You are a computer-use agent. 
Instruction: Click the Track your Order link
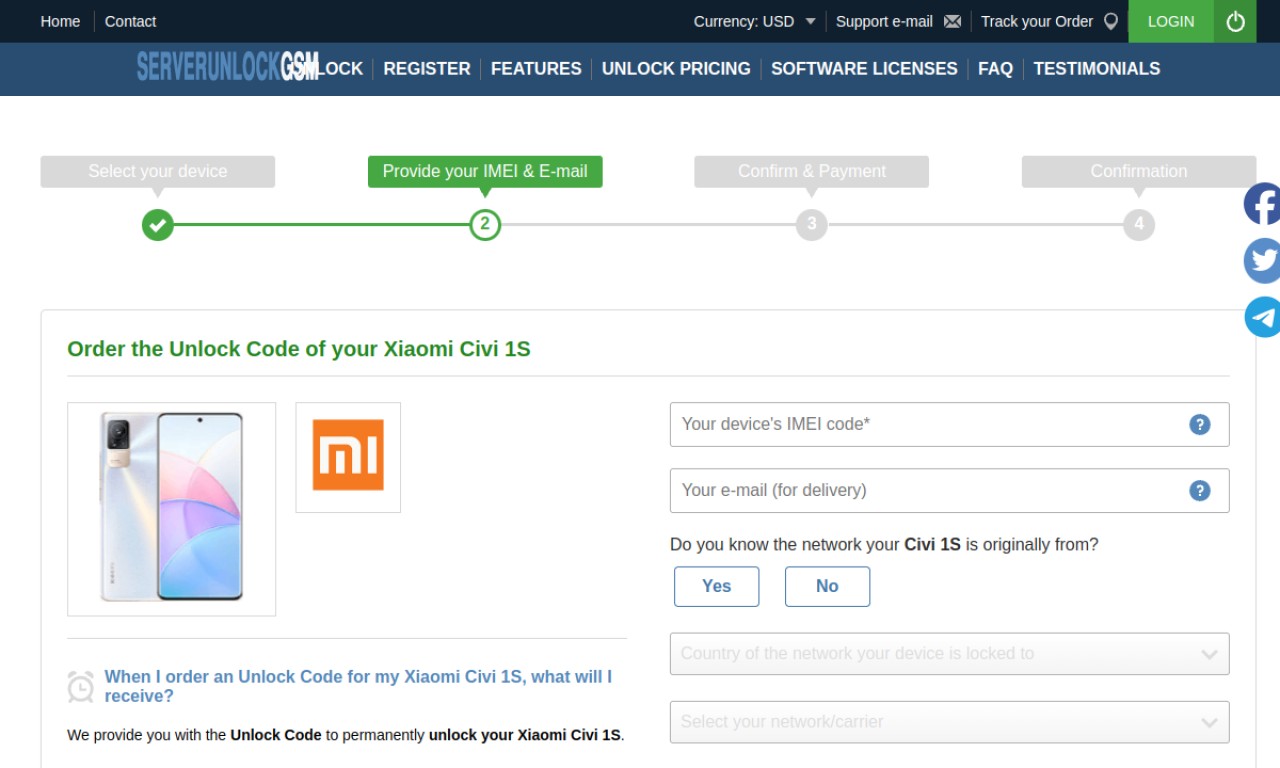tap(1037, 21)
